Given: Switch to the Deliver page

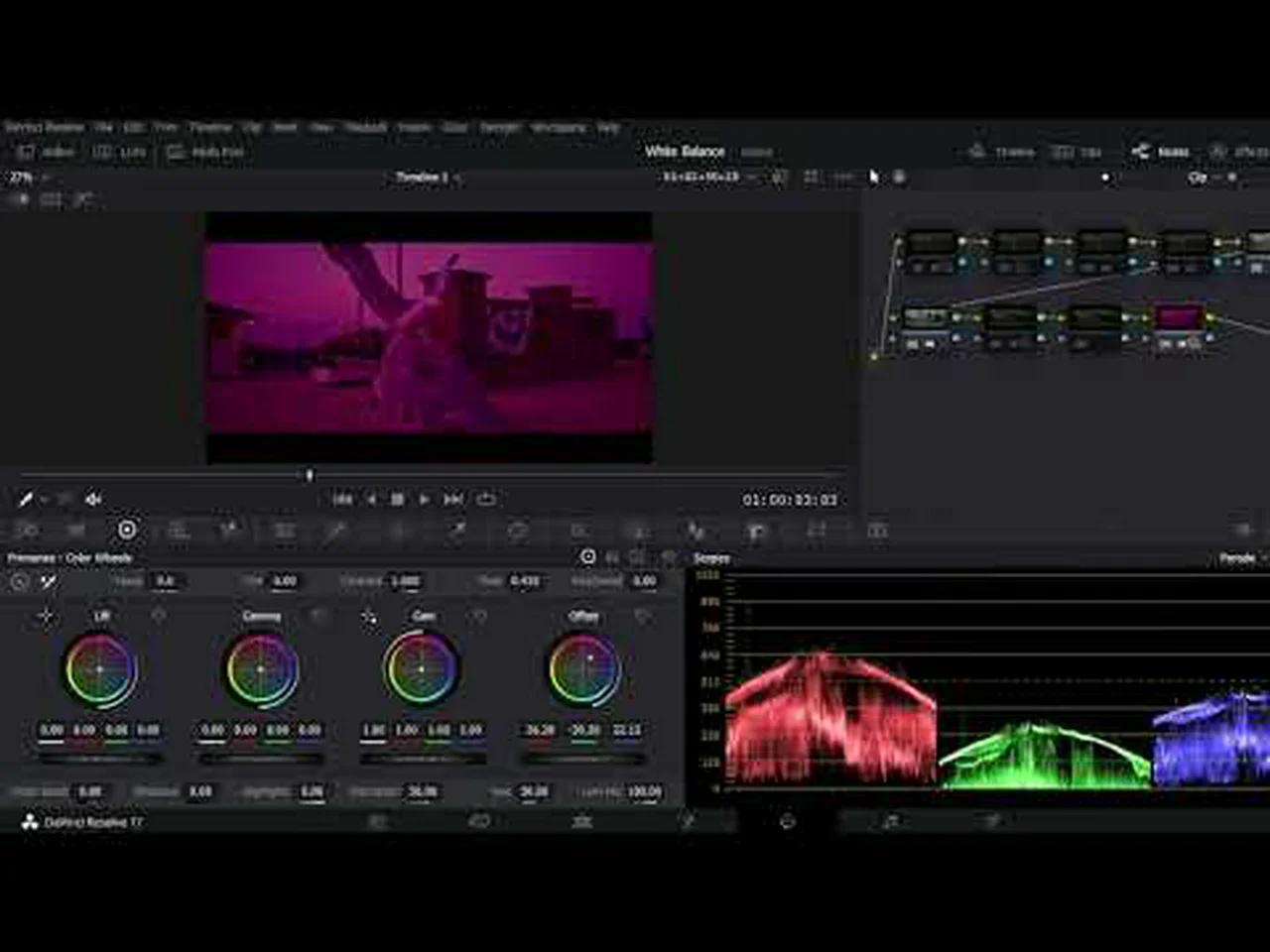Looking at the screenshot, I should coord(992,822).
